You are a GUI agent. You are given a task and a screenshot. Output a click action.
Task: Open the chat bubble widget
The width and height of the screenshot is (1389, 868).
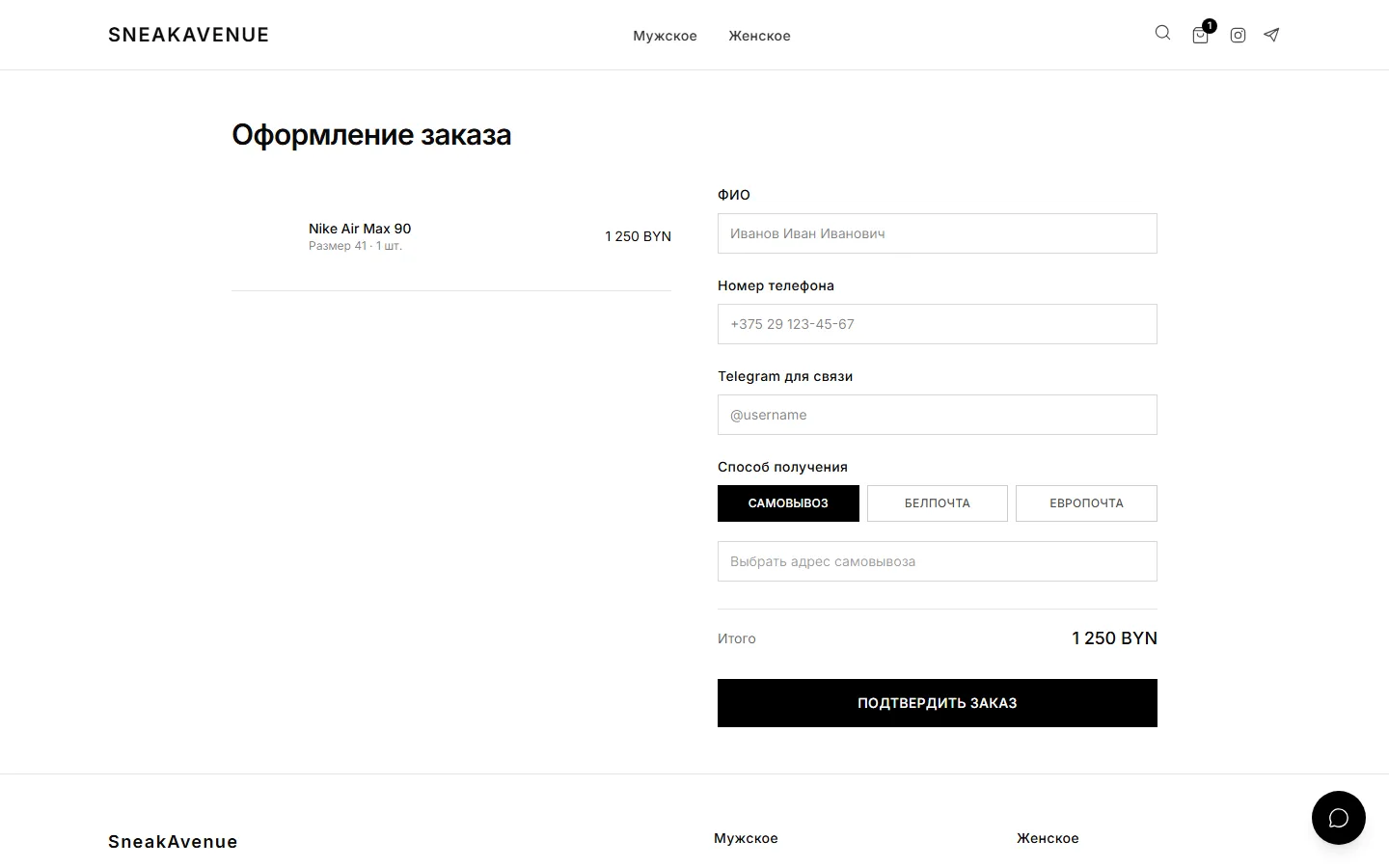[x=1339, y=818]
